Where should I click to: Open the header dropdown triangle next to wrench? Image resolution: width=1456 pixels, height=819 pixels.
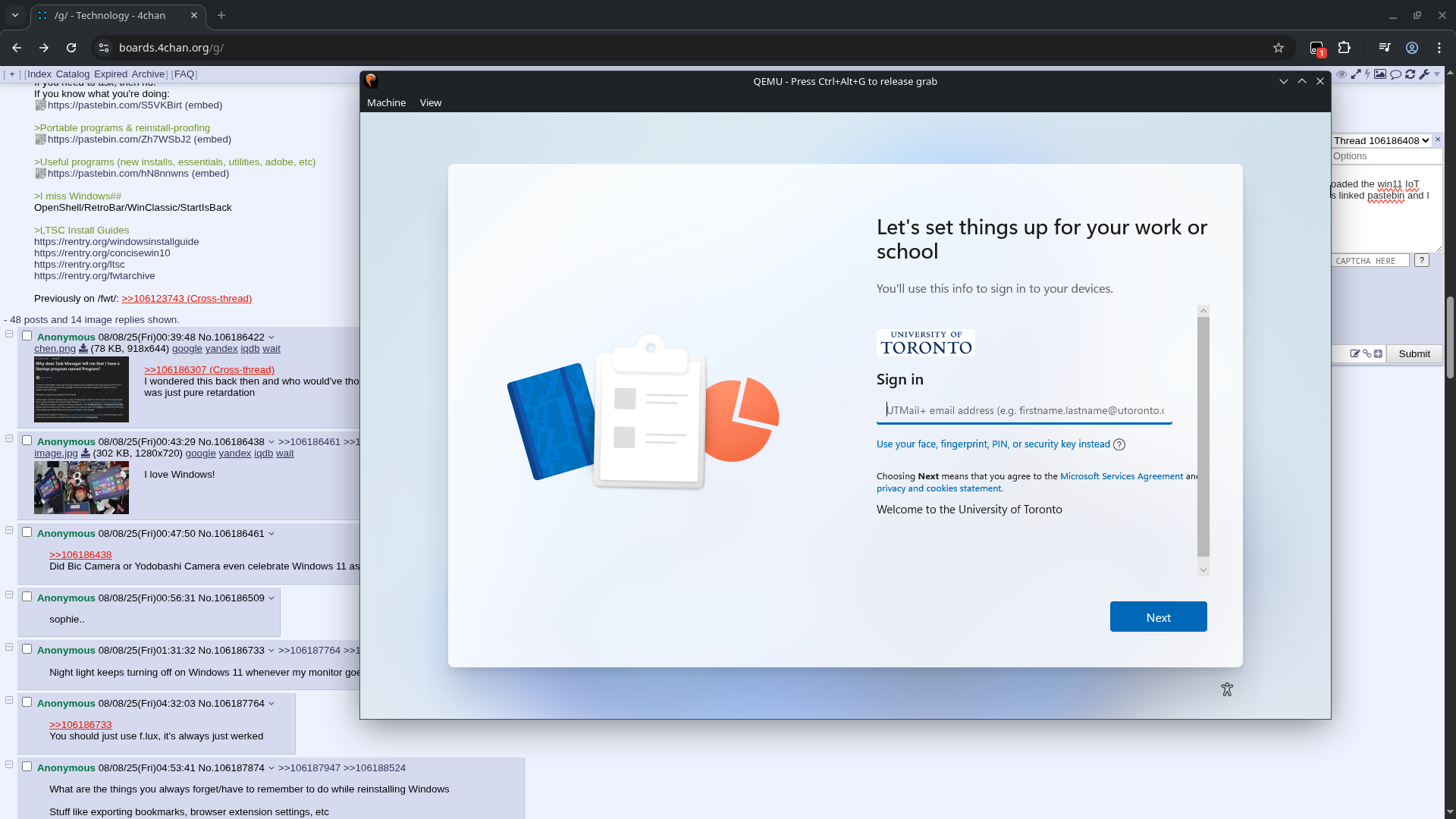(1437, 74)
